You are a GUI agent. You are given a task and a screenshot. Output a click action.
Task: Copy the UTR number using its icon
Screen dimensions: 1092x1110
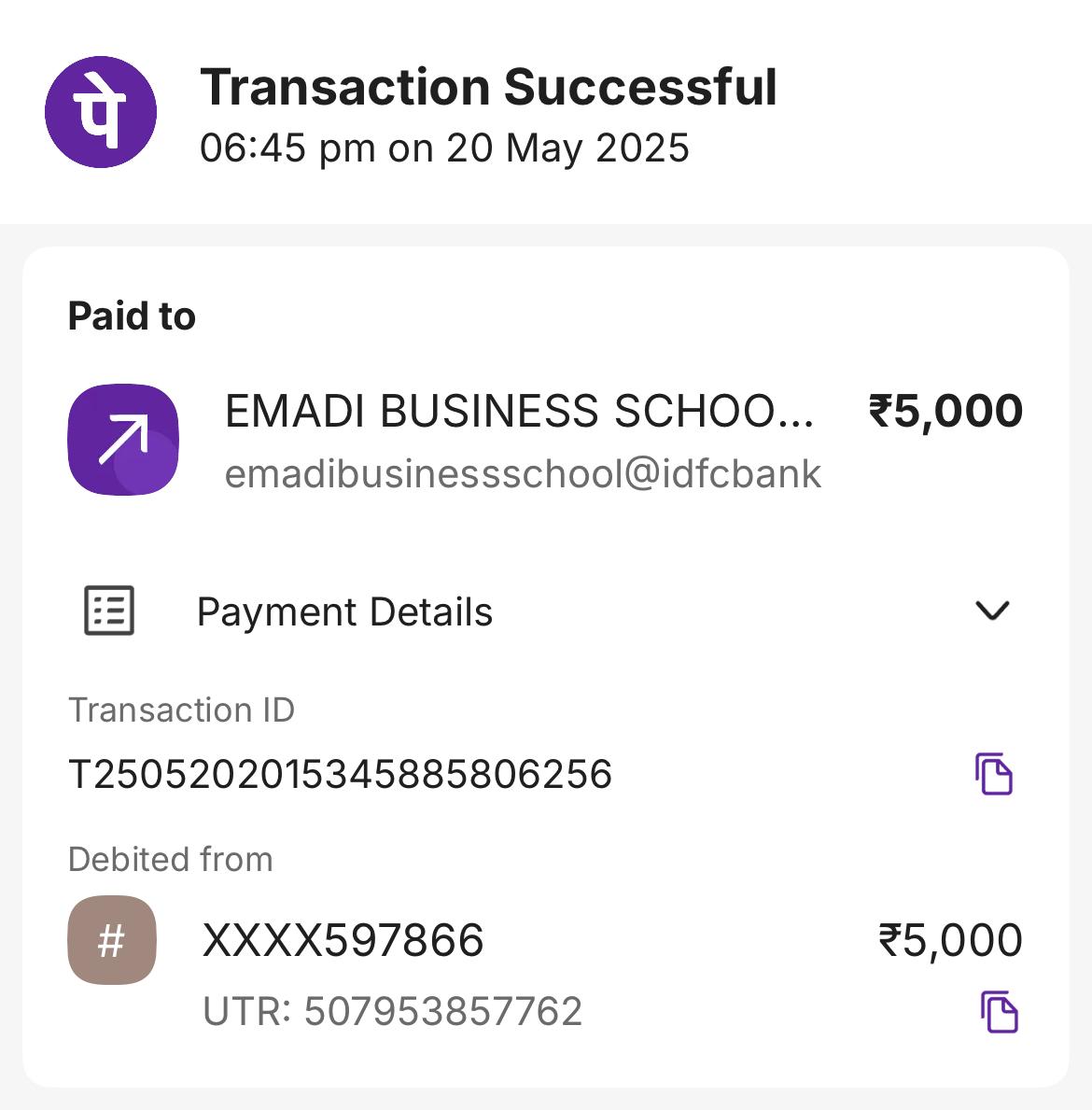999,1012
